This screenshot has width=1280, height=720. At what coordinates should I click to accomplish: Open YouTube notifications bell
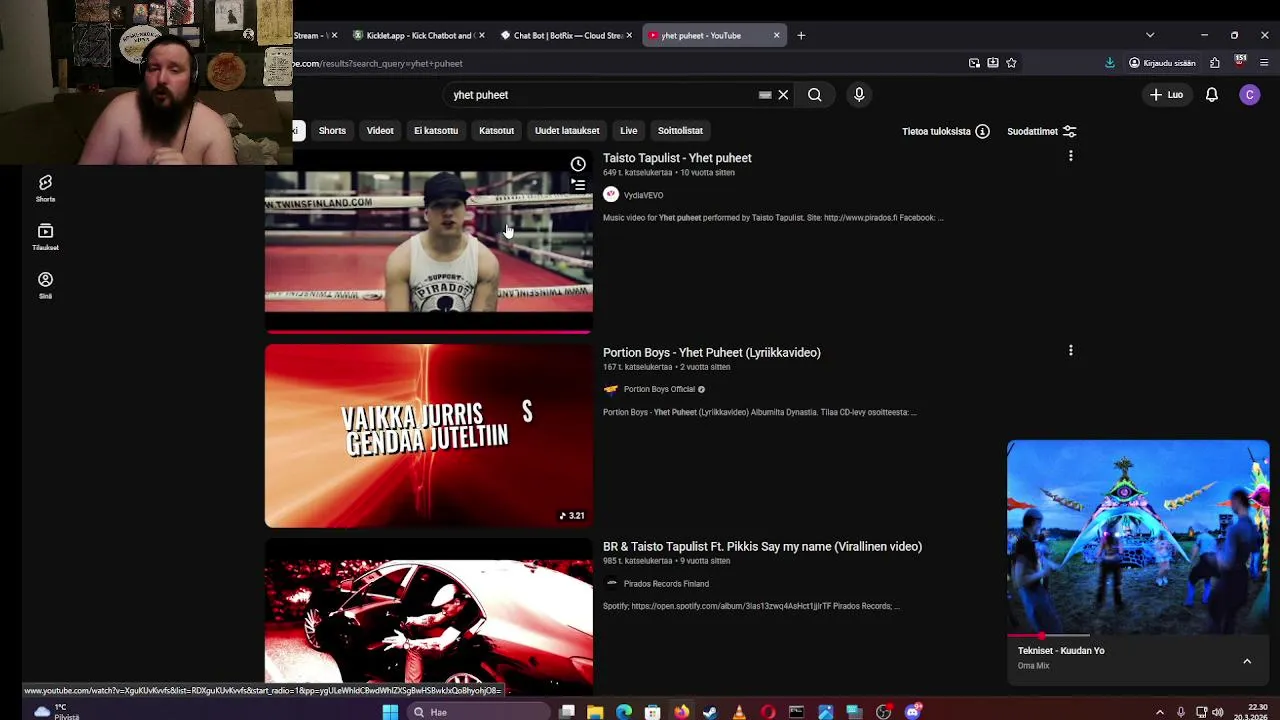1211,95
